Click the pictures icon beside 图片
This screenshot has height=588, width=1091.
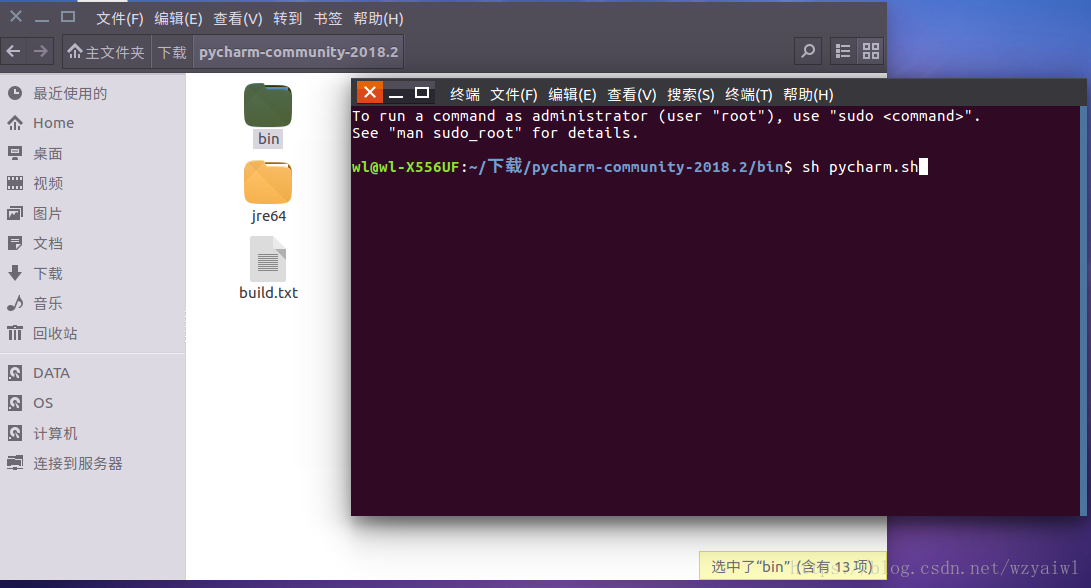(15, 213)
